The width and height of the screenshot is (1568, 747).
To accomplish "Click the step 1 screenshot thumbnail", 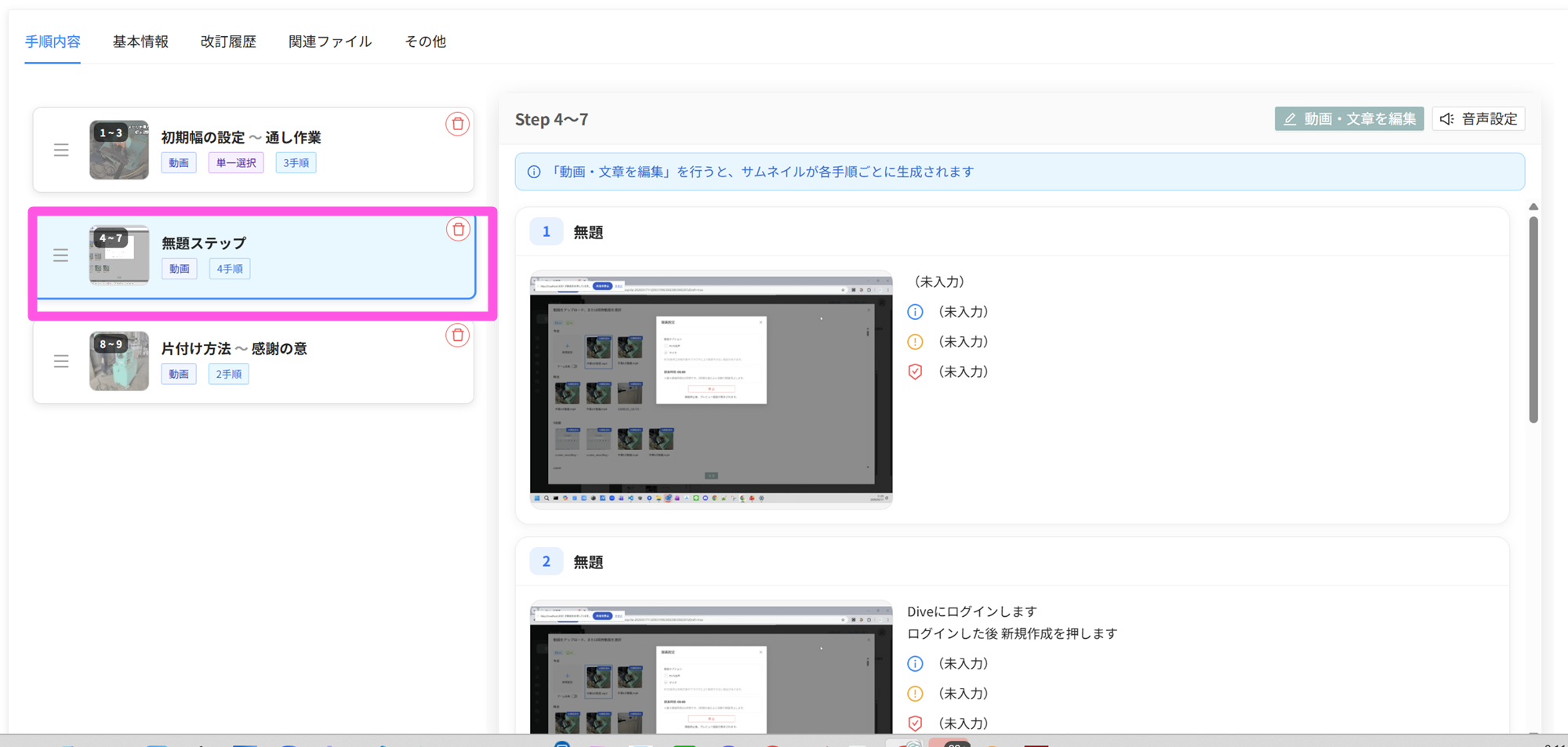I will (x=711, y=390).
